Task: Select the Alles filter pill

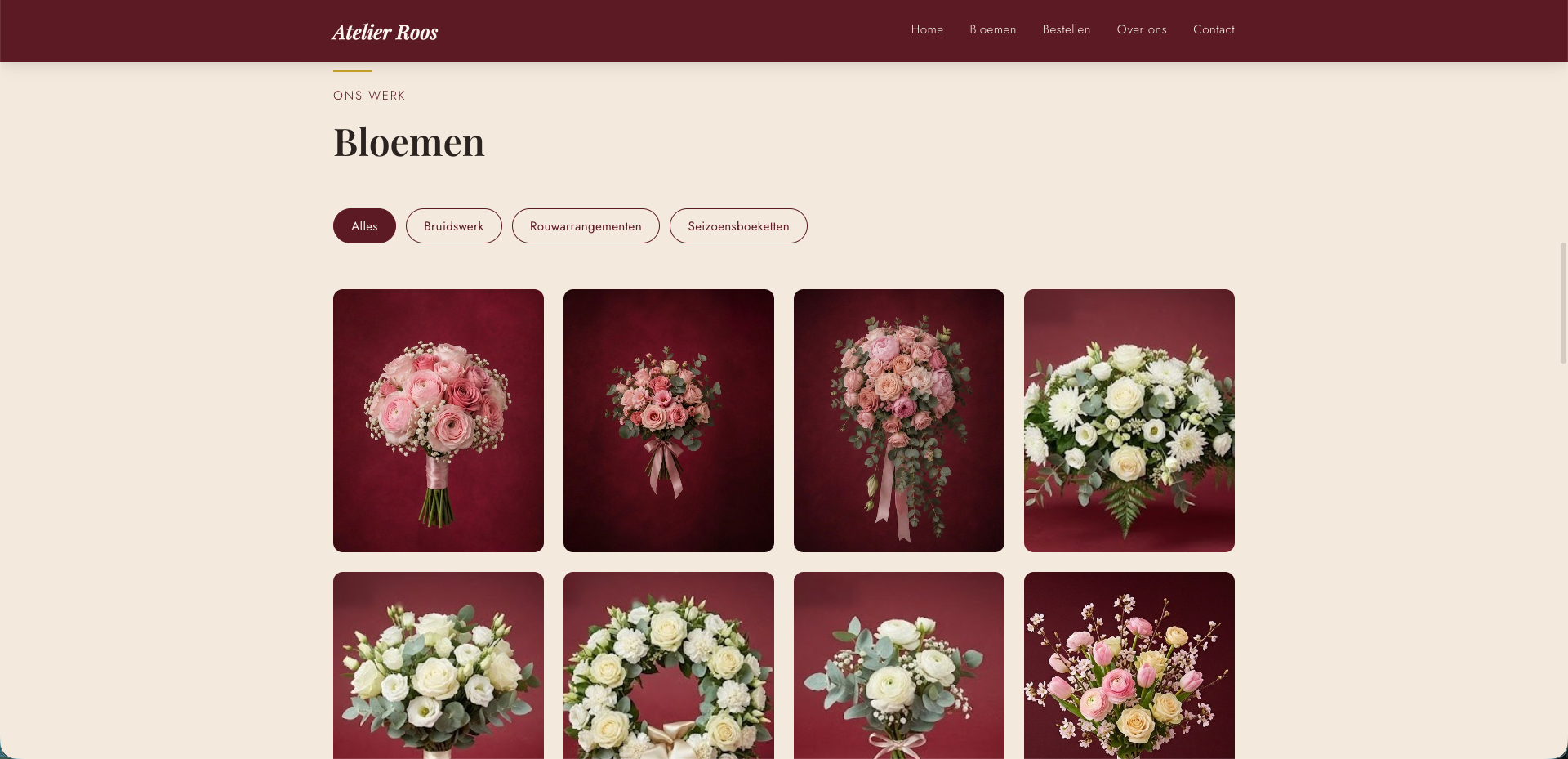Action: pyautogui.click(x=364, y=226)
